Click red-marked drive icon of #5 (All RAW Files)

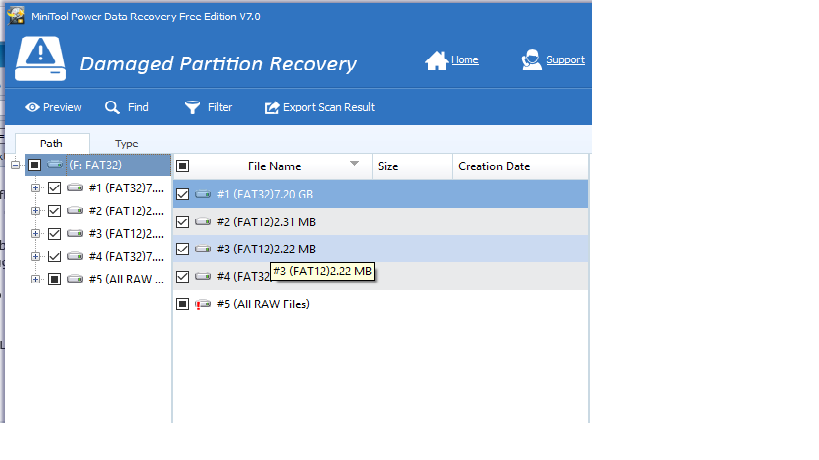click(x=203, y=304)
